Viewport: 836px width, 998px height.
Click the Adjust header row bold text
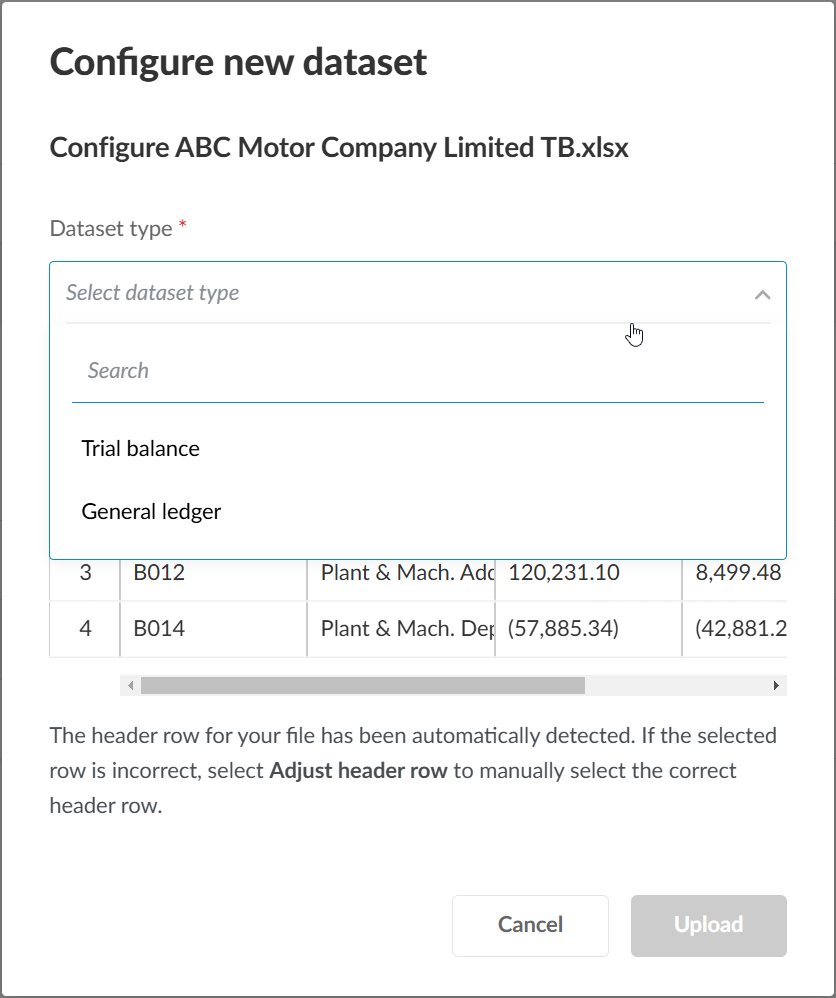point(358,771)
